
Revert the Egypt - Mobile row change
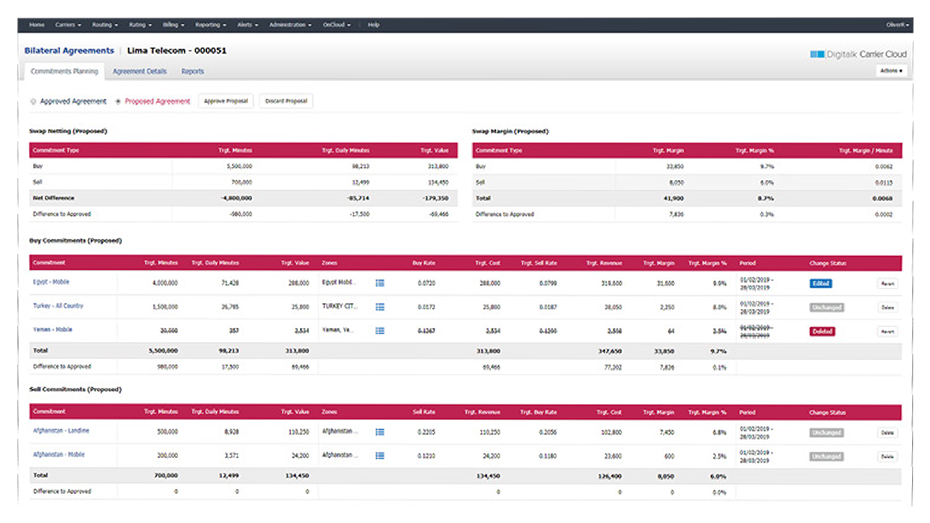pos(887,283)
